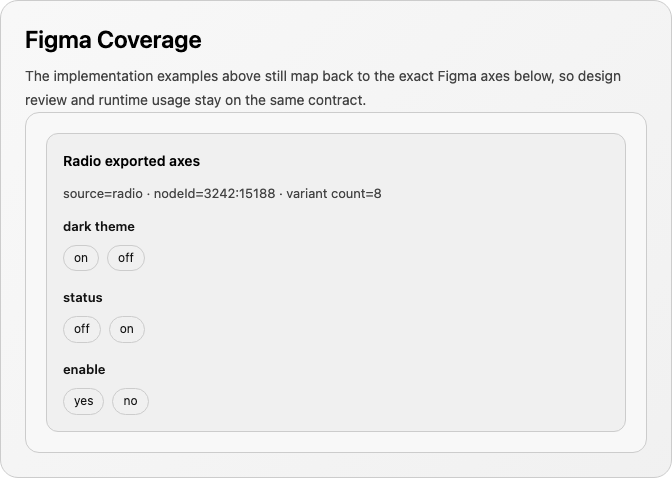Click the variant count=8 text
This screenshot has height=478, width=672.
(334, 194)
